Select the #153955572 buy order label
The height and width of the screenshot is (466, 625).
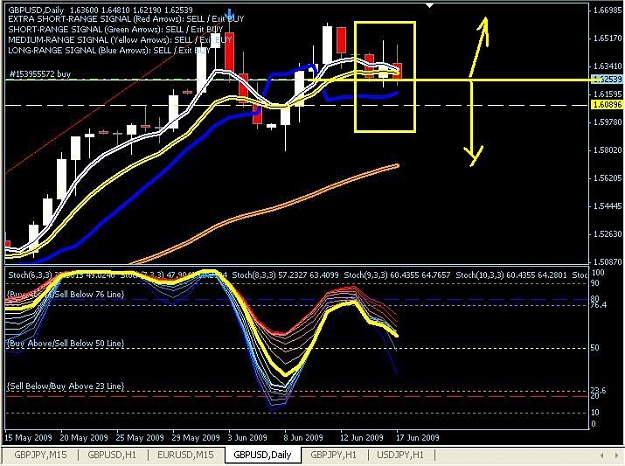(40, 74)
